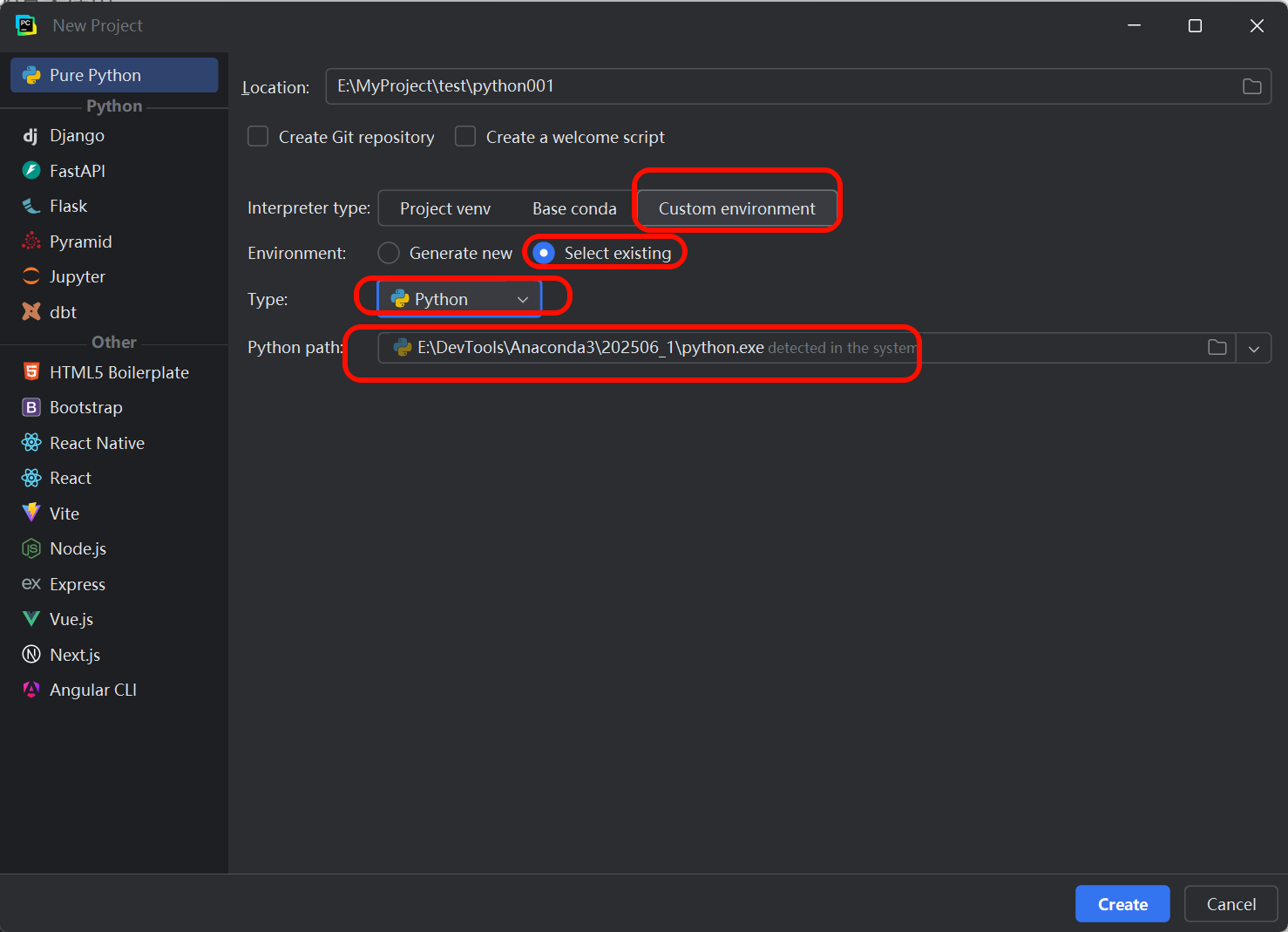Close the New Project dialog
Viewport: 1288px width, 932px height.
[x=1257, y=26]
